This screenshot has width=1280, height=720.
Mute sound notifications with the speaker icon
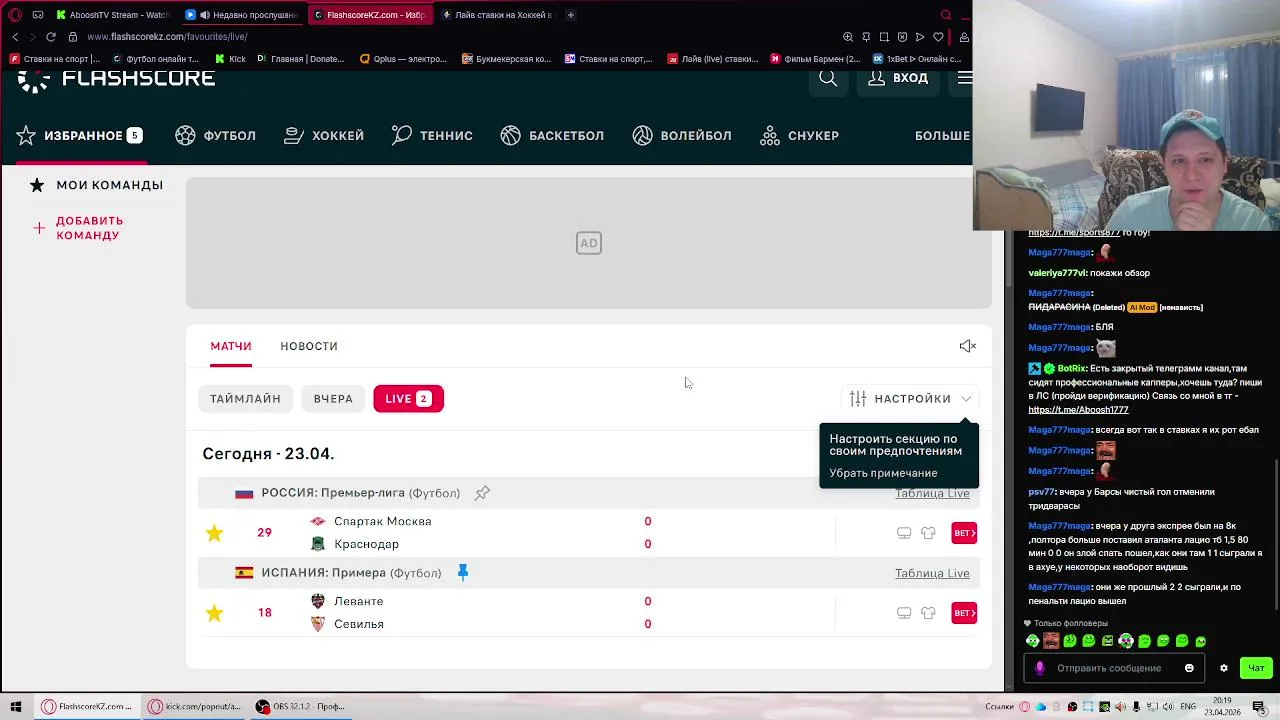tap(967, 346)
